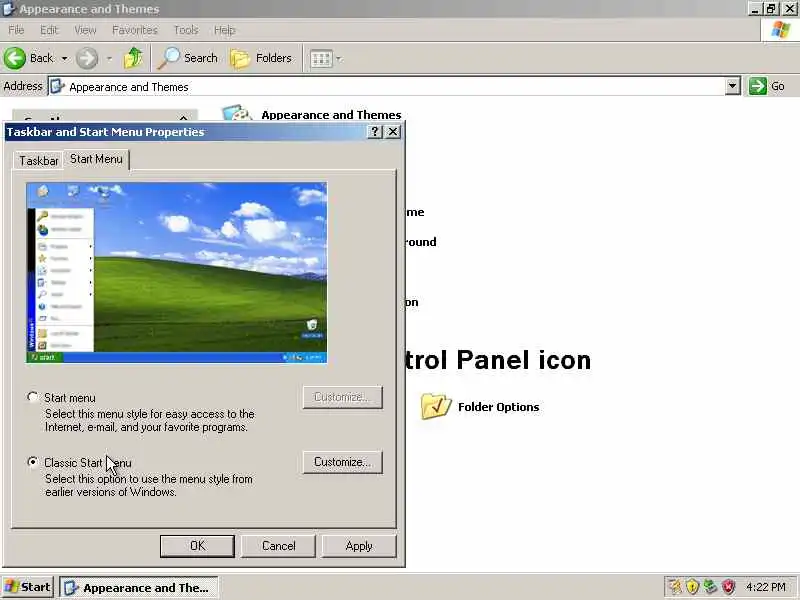This screenshot has width=800, height=600.
Task: Open the Tools menu
Action: 186,30
